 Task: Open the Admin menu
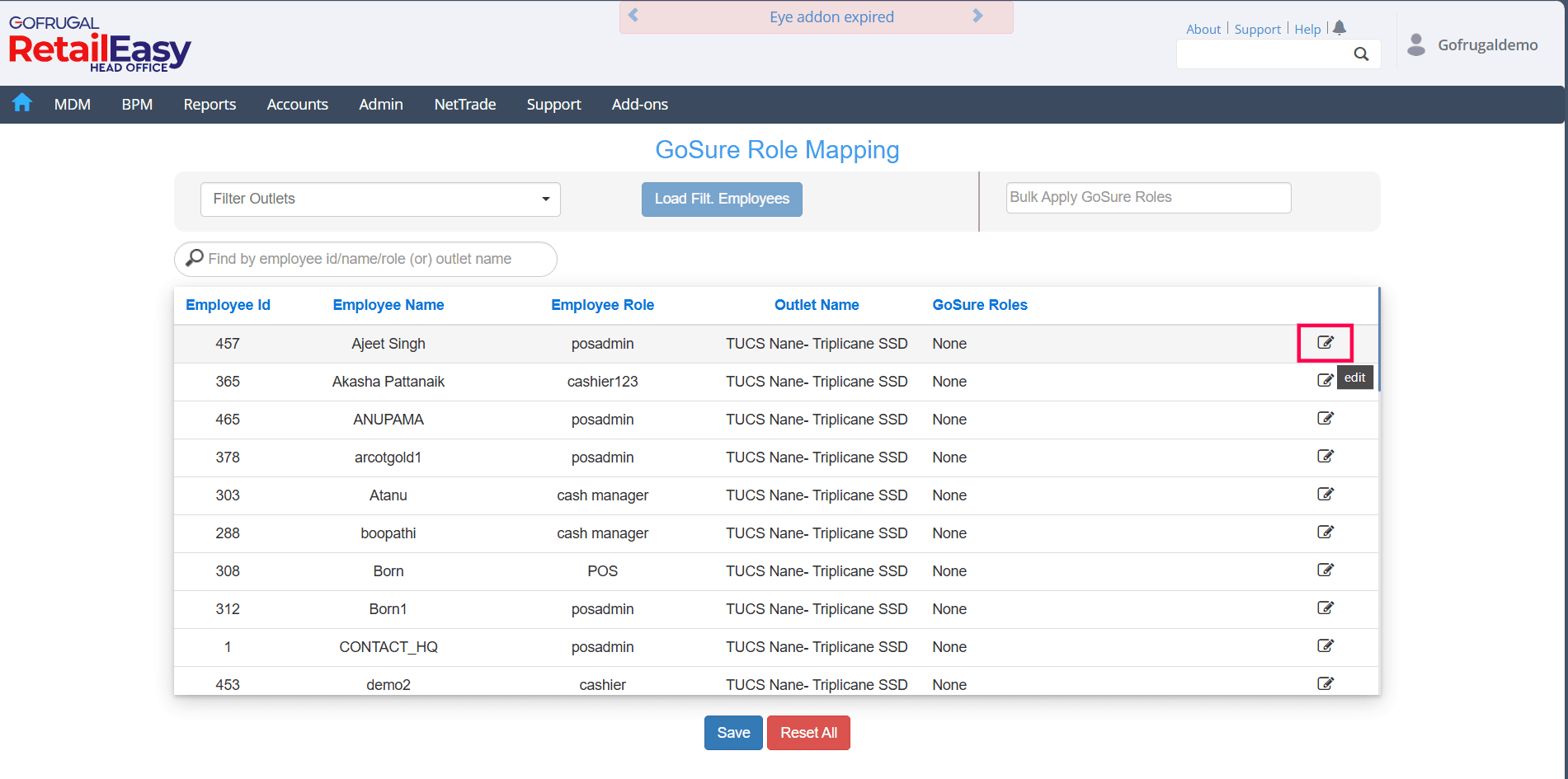(380, 105)
